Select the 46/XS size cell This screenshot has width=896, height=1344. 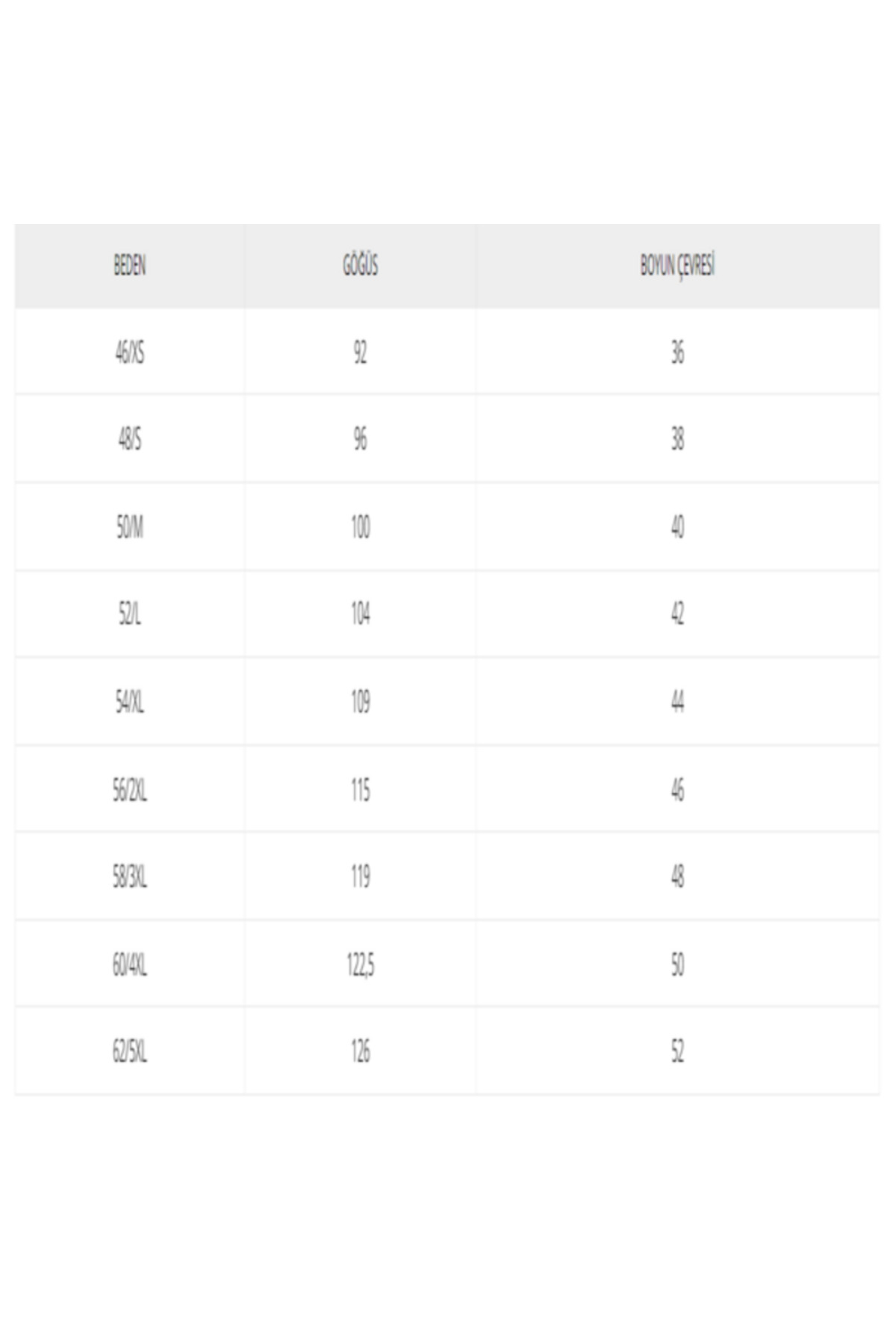click(130, 352)
